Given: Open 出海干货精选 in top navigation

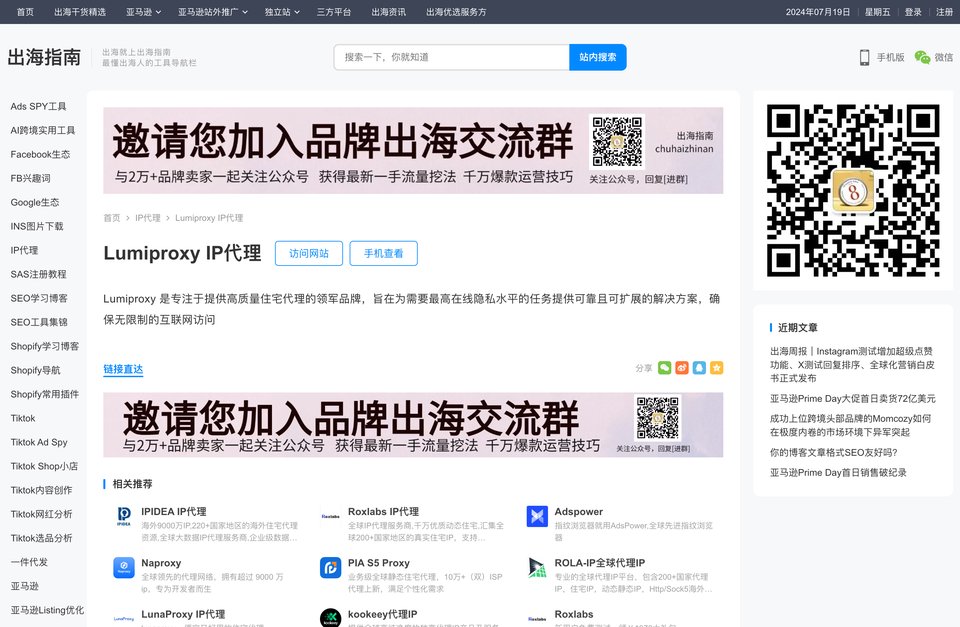Looking at the screenshot, I should tap(80, 12).
